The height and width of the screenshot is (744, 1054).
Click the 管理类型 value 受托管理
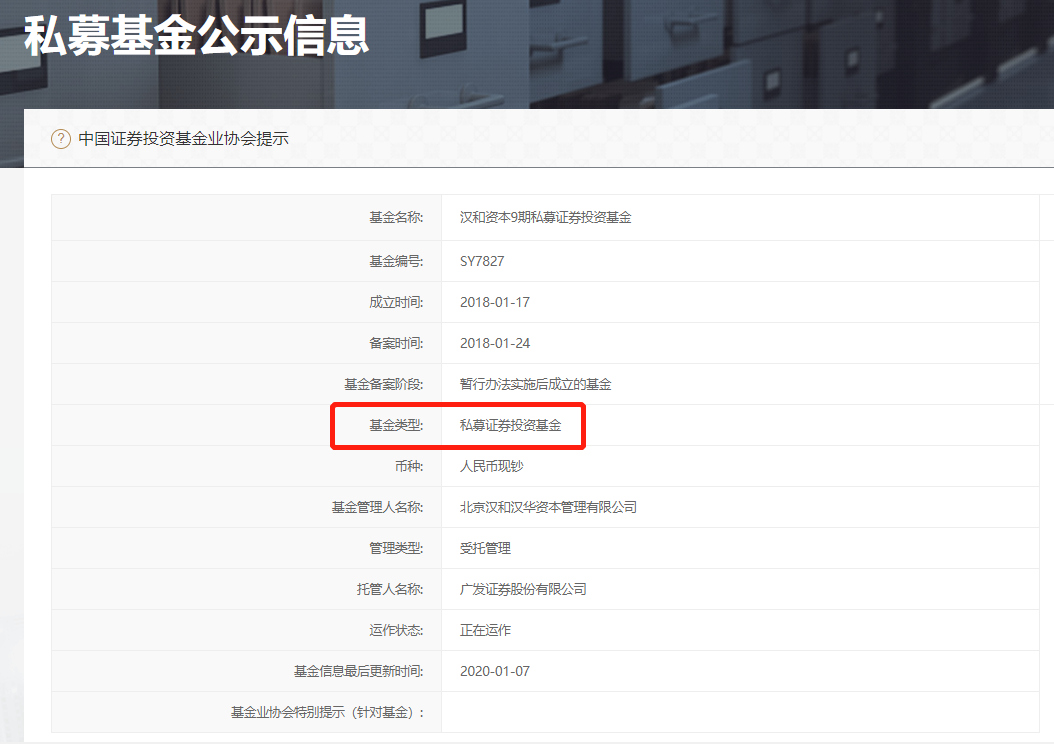click(x=486, y=548)
